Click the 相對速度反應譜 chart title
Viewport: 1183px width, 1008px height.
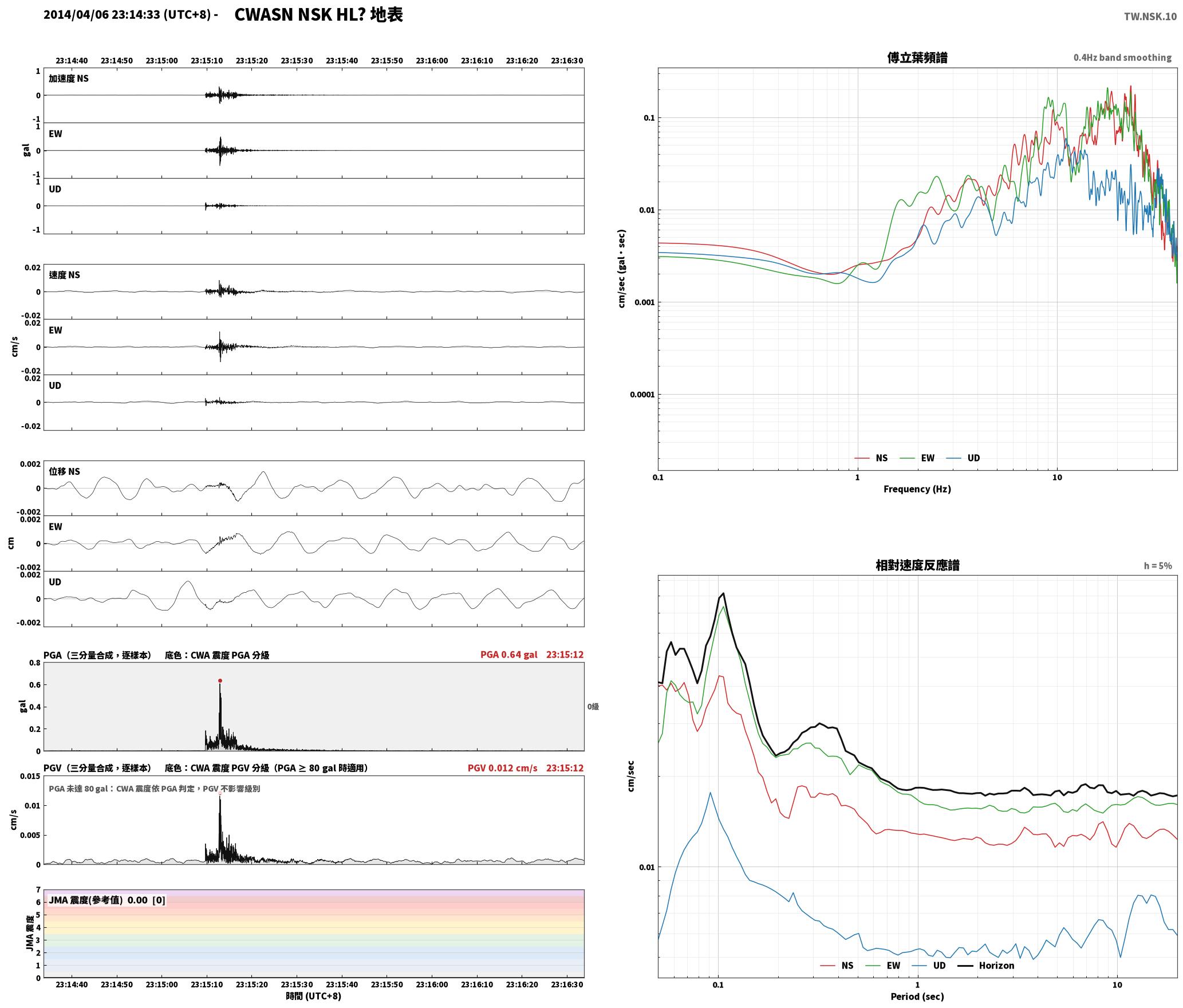pyautogui.click(x=917, y=565)
